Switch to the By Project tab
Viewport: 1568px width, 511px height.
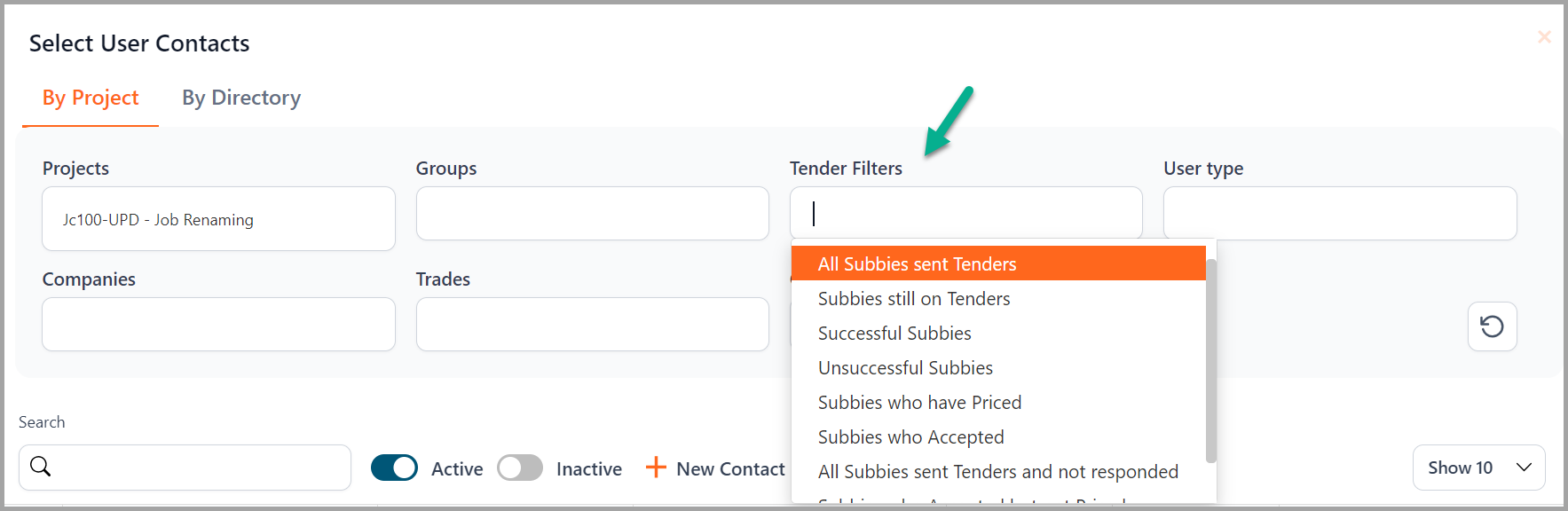coord(91,98)
